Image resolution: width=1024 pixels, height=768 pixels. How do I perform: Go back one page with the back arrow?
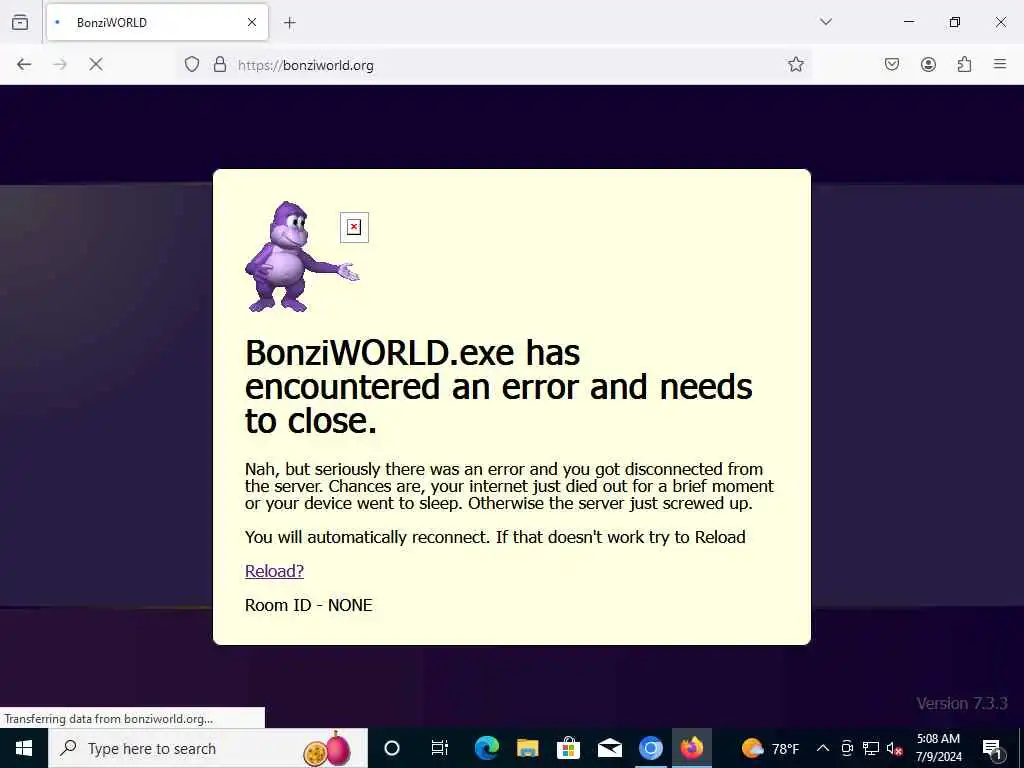[x=24, y=64]
